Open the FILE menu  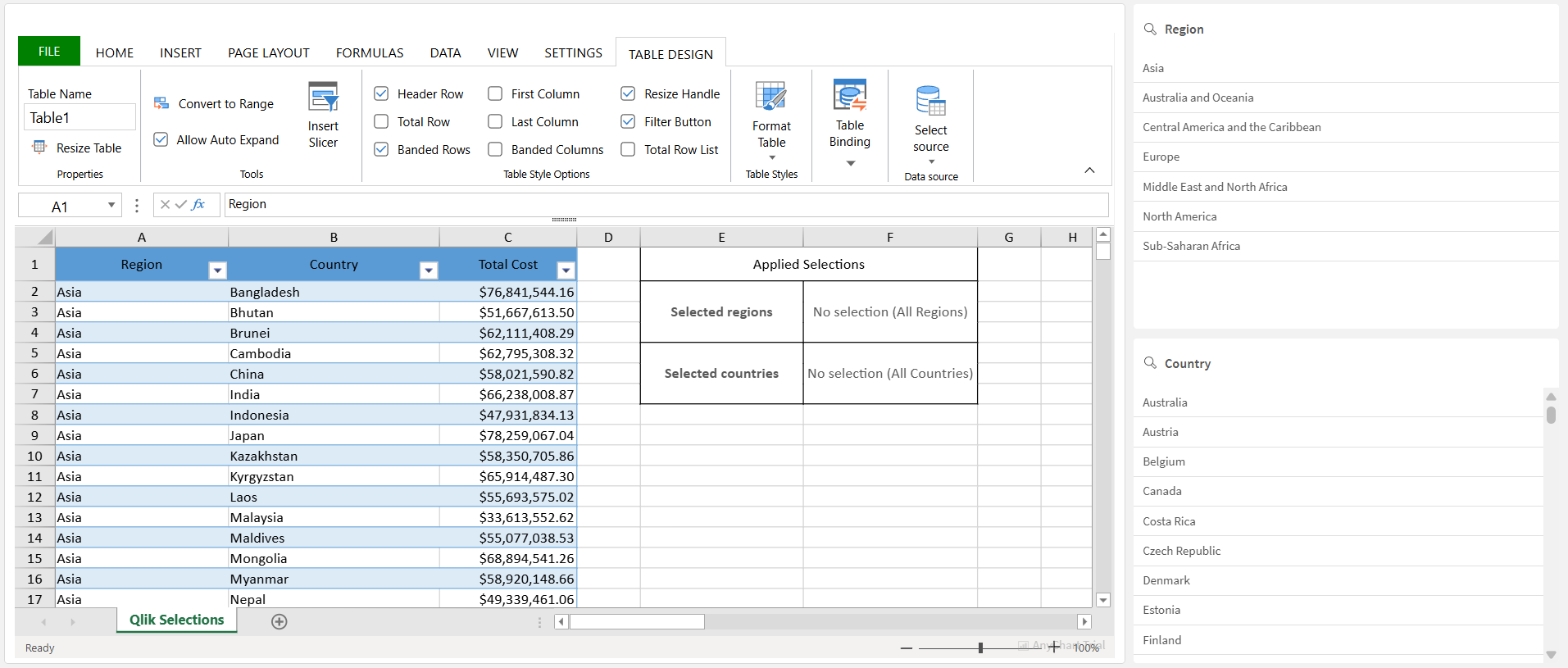coord(49,51)
